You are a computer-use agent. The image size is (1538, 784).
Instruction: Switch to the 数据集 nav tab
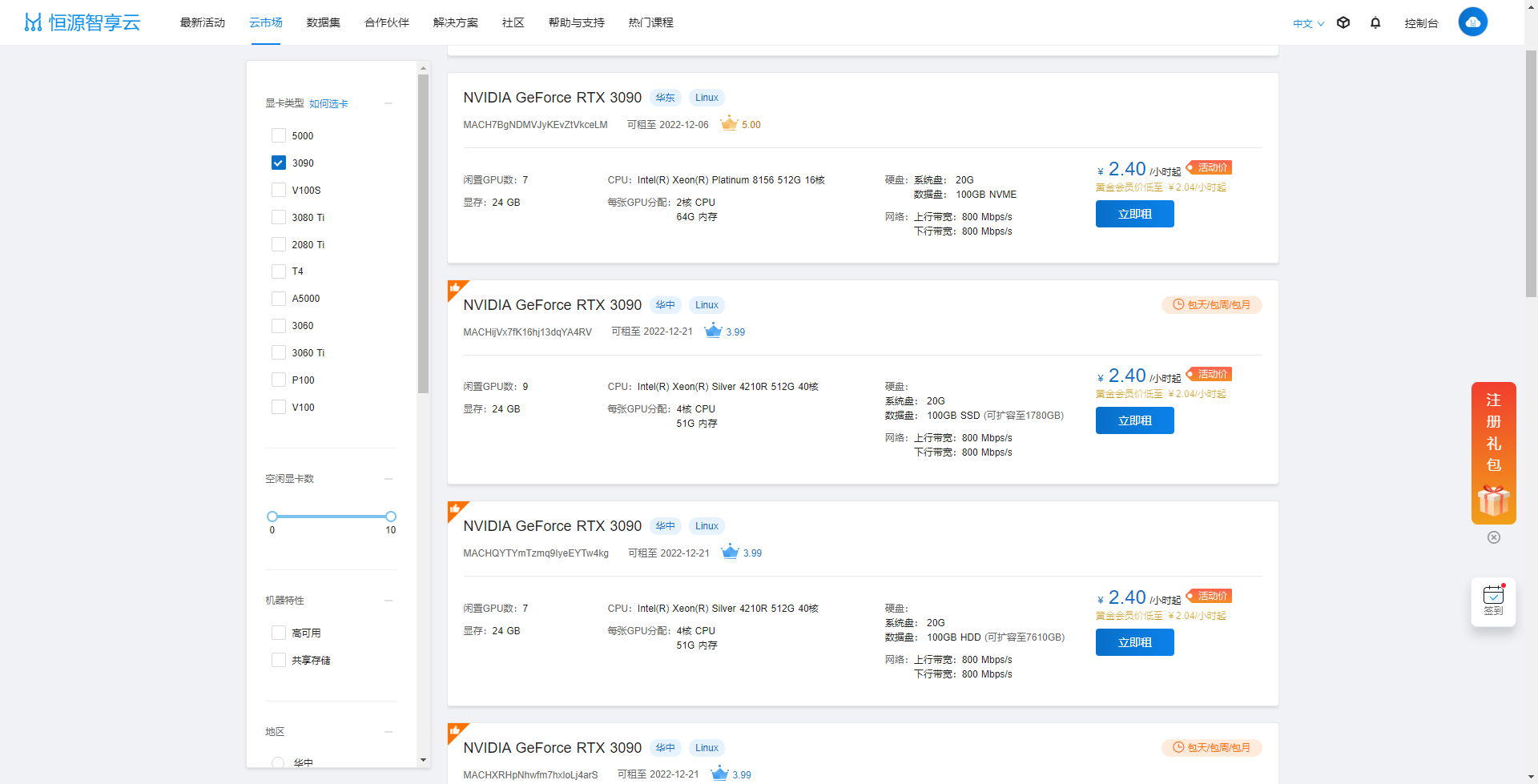(323, 22)
